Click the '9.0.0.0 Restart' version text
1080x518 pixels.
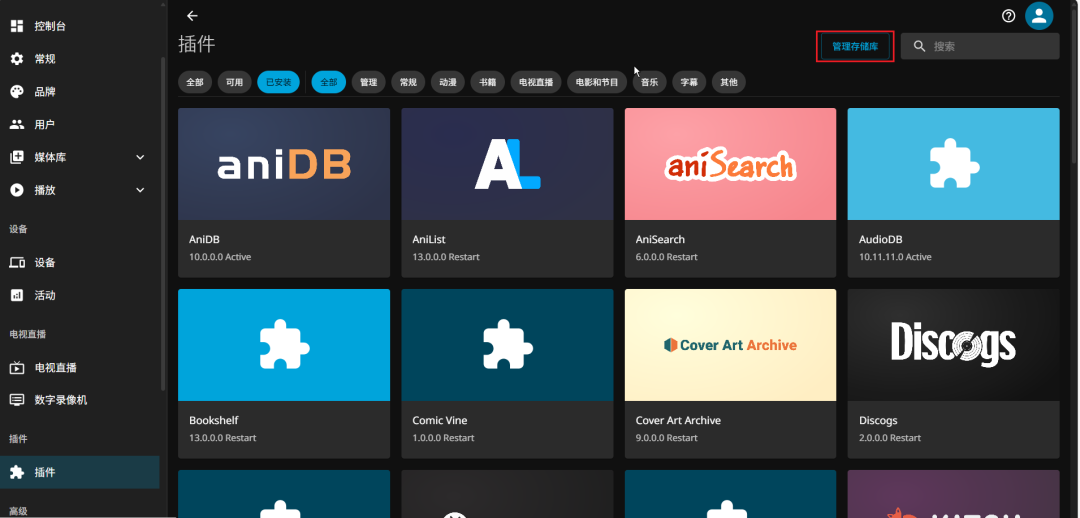pyautogui.click(x=666, y=438)
